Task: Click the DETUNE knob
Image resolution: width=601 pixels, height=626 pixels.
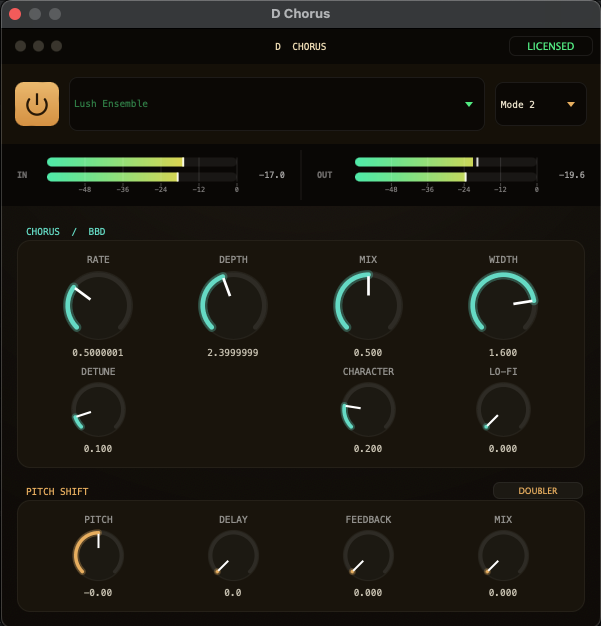Action: tap(98, 409)
